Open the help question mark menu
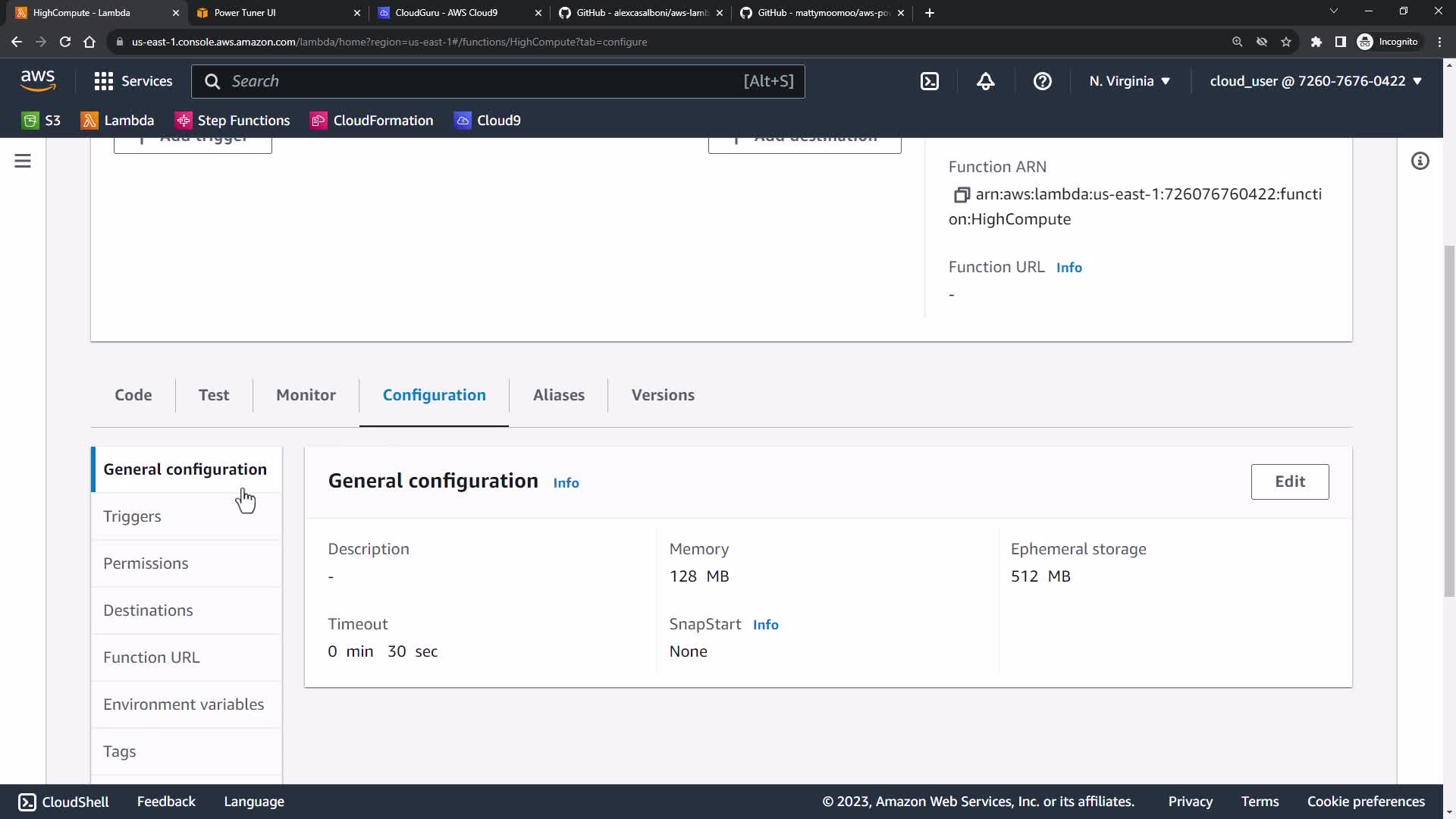Screen dimensions: 1456x819 1042,81
